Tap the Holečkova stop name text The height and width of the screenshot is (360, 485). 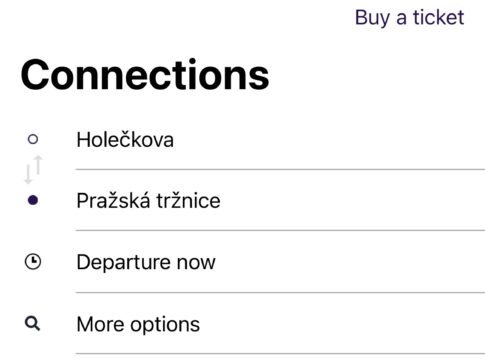coord(125,139)
